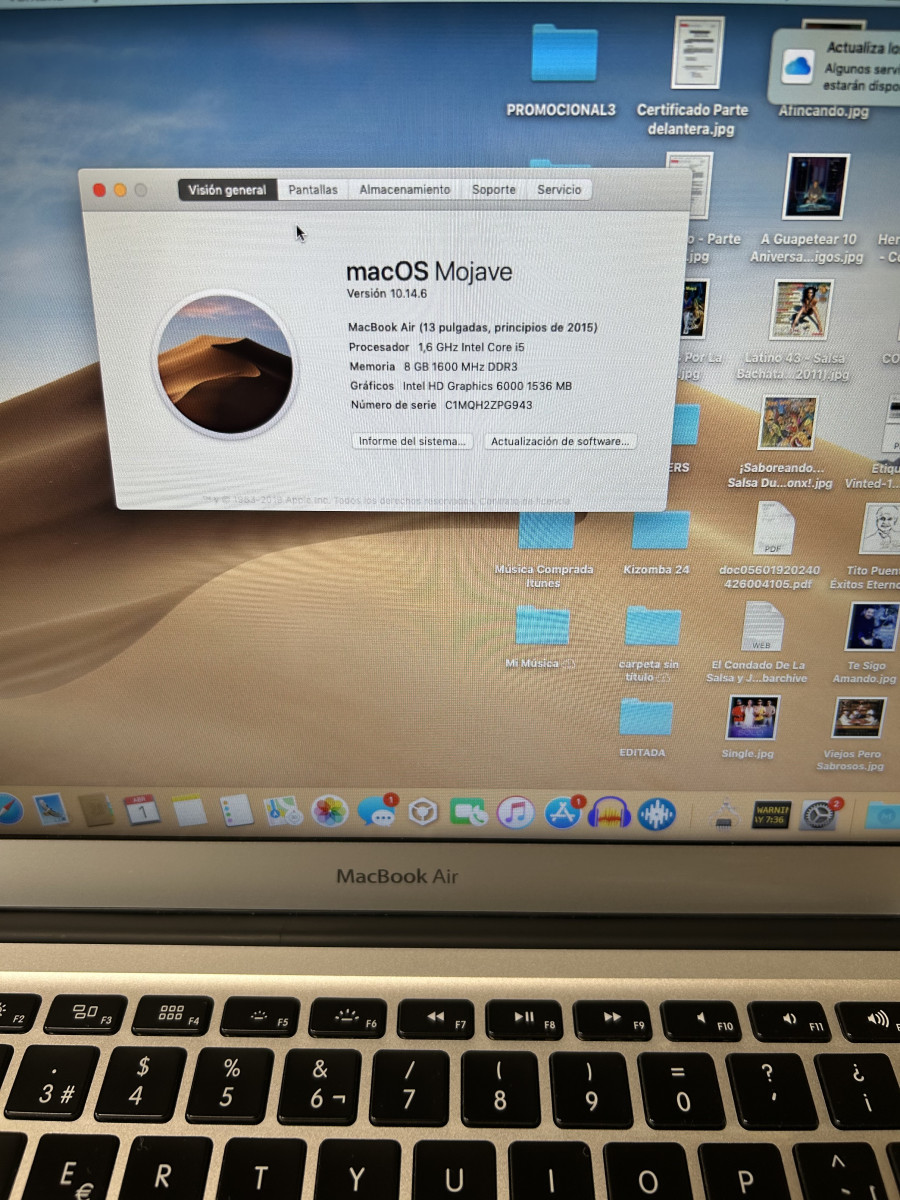Open Reminders from the dock
The image size is (900, 1200).
(x=236, y=811)
